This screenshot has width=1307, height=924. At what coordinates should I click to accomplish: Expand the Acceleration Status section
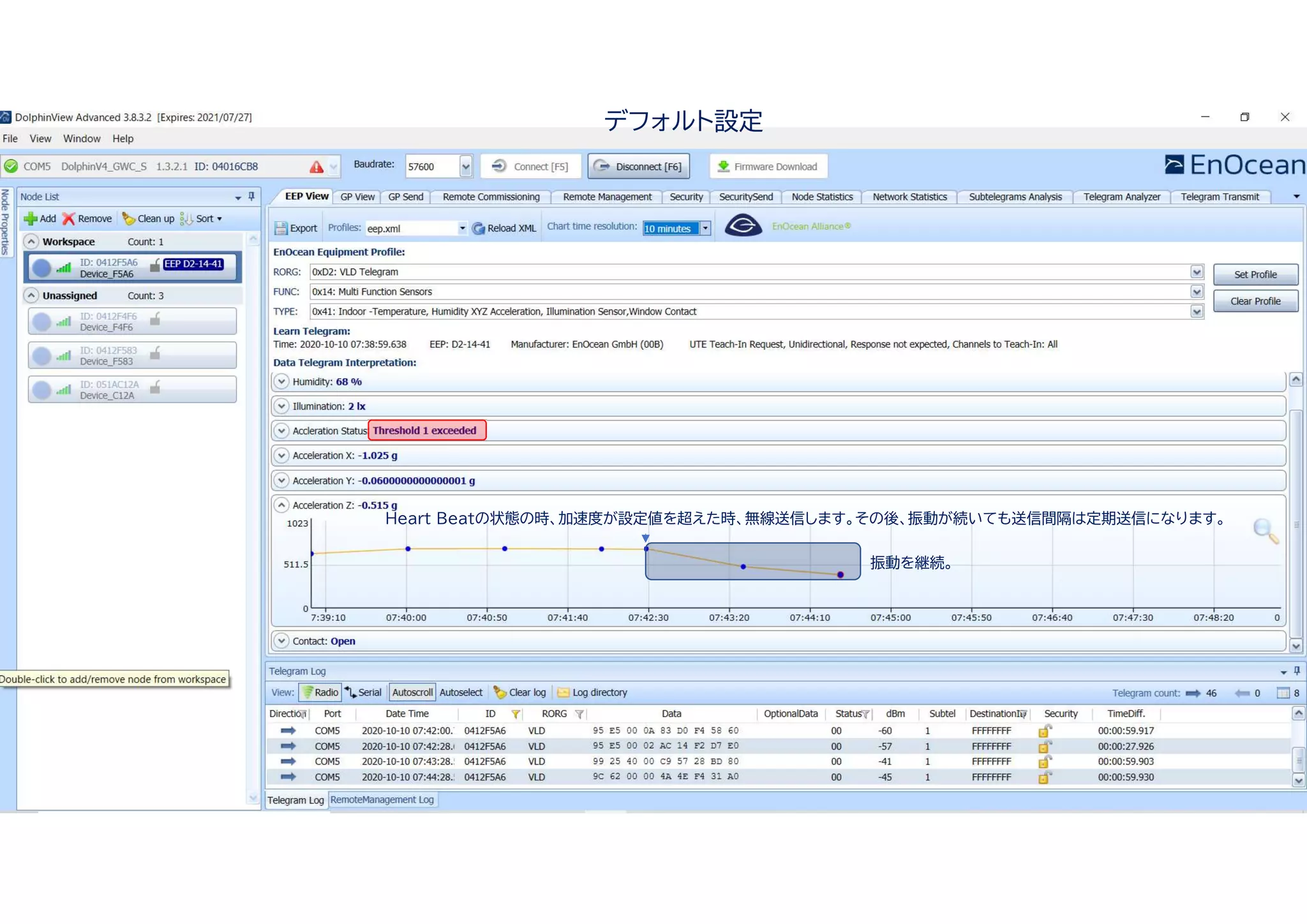click(x=281, y=431)
